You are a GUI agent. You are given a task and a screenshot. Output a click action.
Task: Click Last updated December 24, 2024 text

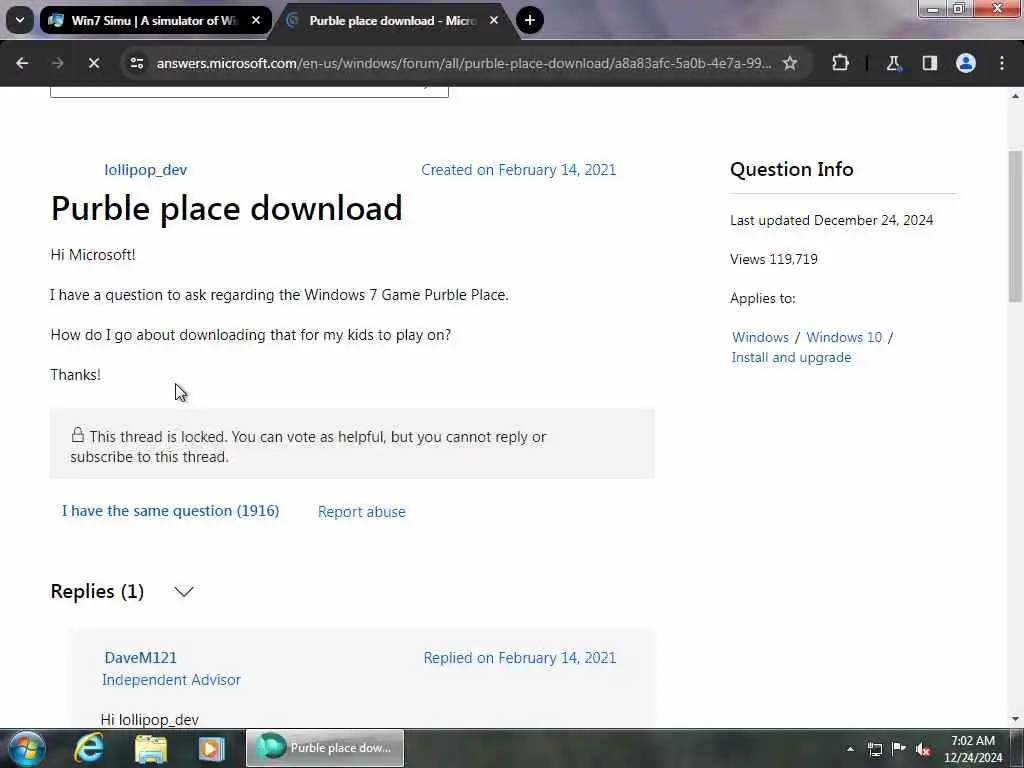coord(831,220)
